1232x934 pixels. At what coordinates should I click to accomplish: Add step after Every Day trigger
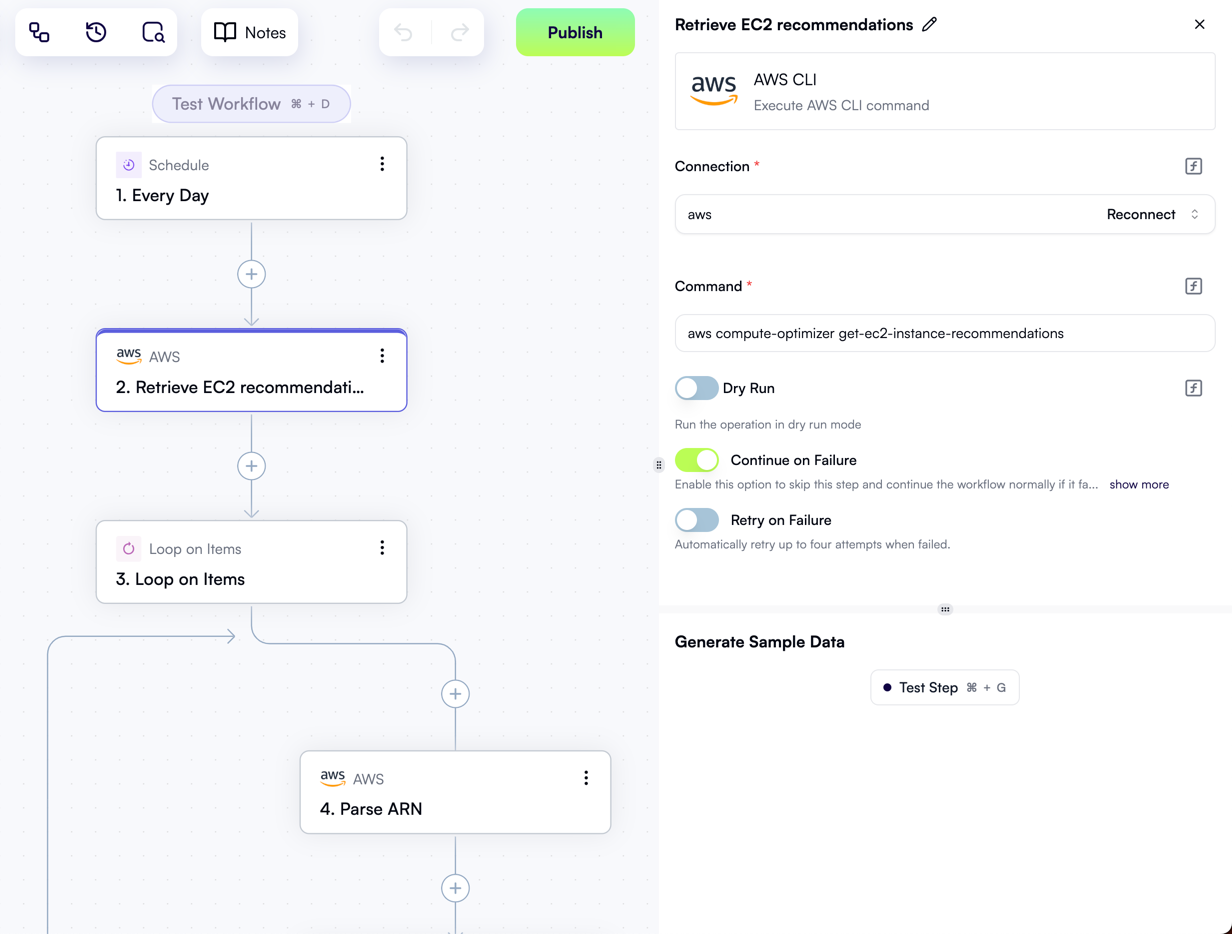coord(251,274)
